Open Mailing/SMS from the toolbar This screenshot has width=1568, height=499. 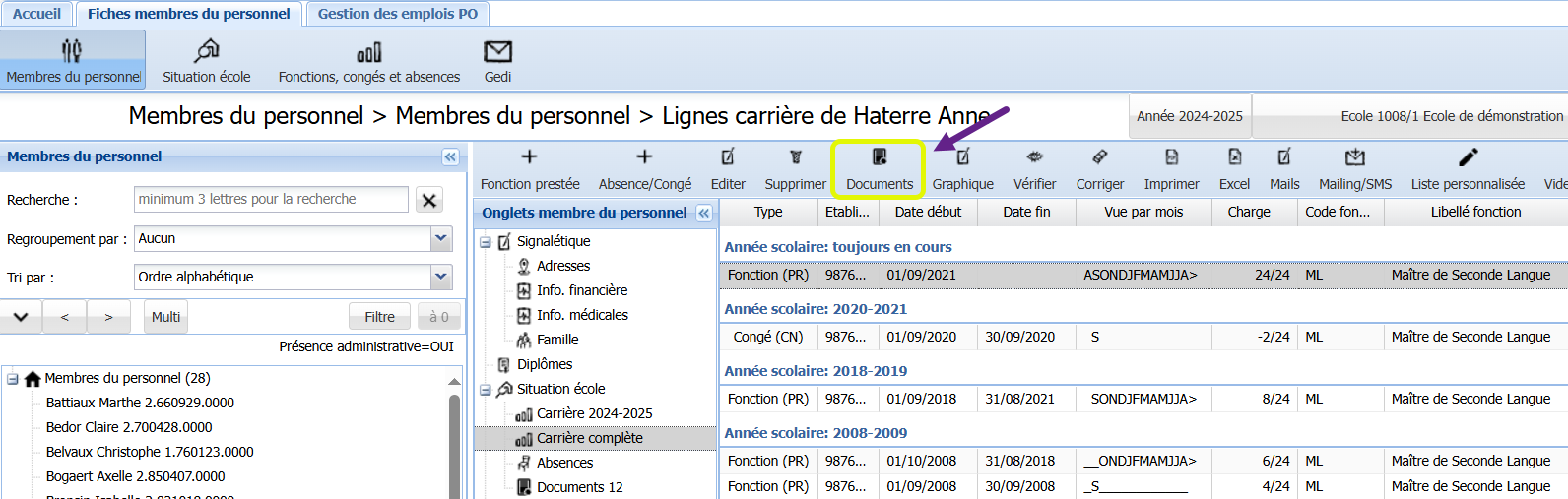point(1354,157)
